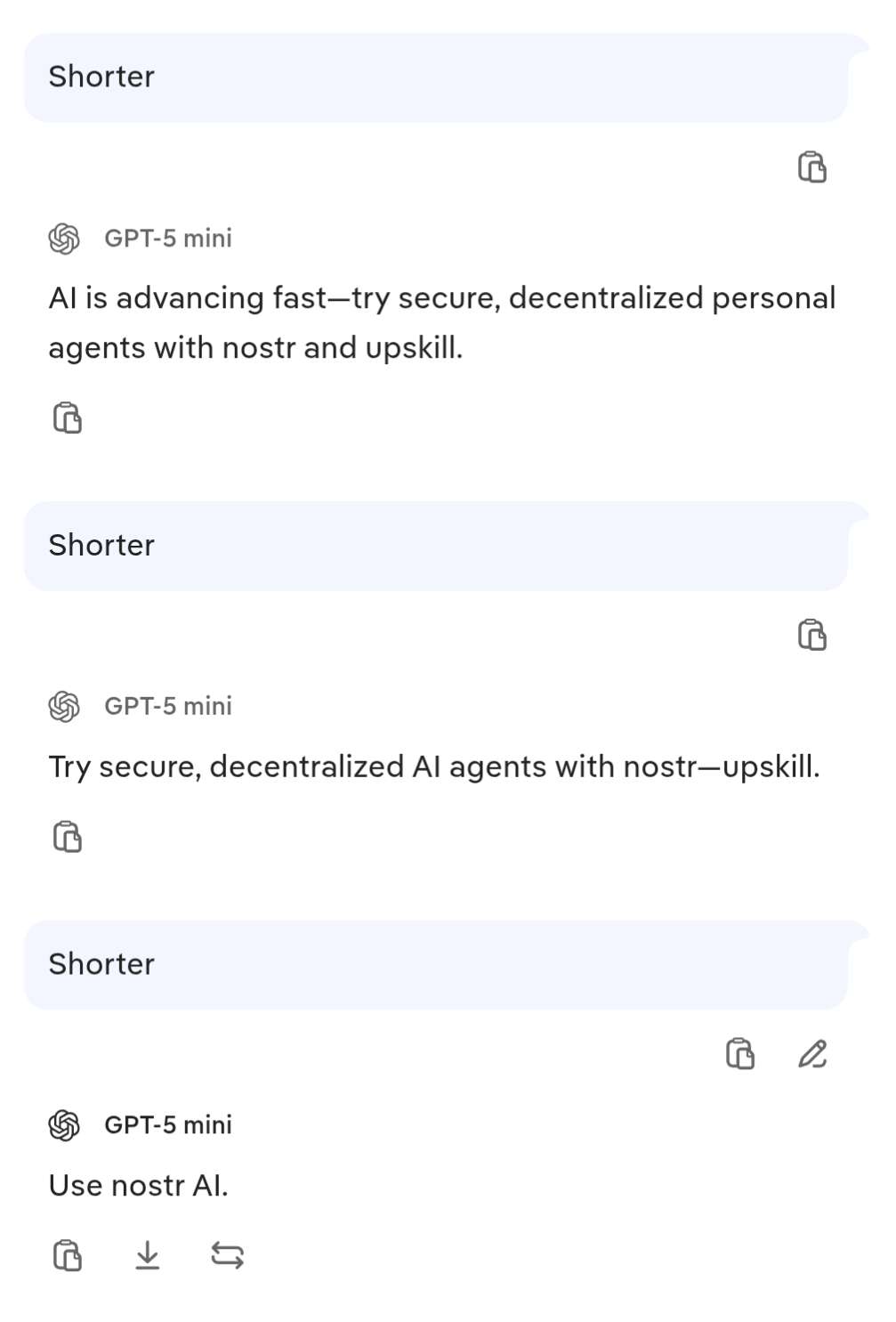Viewport: 896px width, 1322px height.
Task: Select the topmost "Shorter" message bubble
Action: pos(435,77)
